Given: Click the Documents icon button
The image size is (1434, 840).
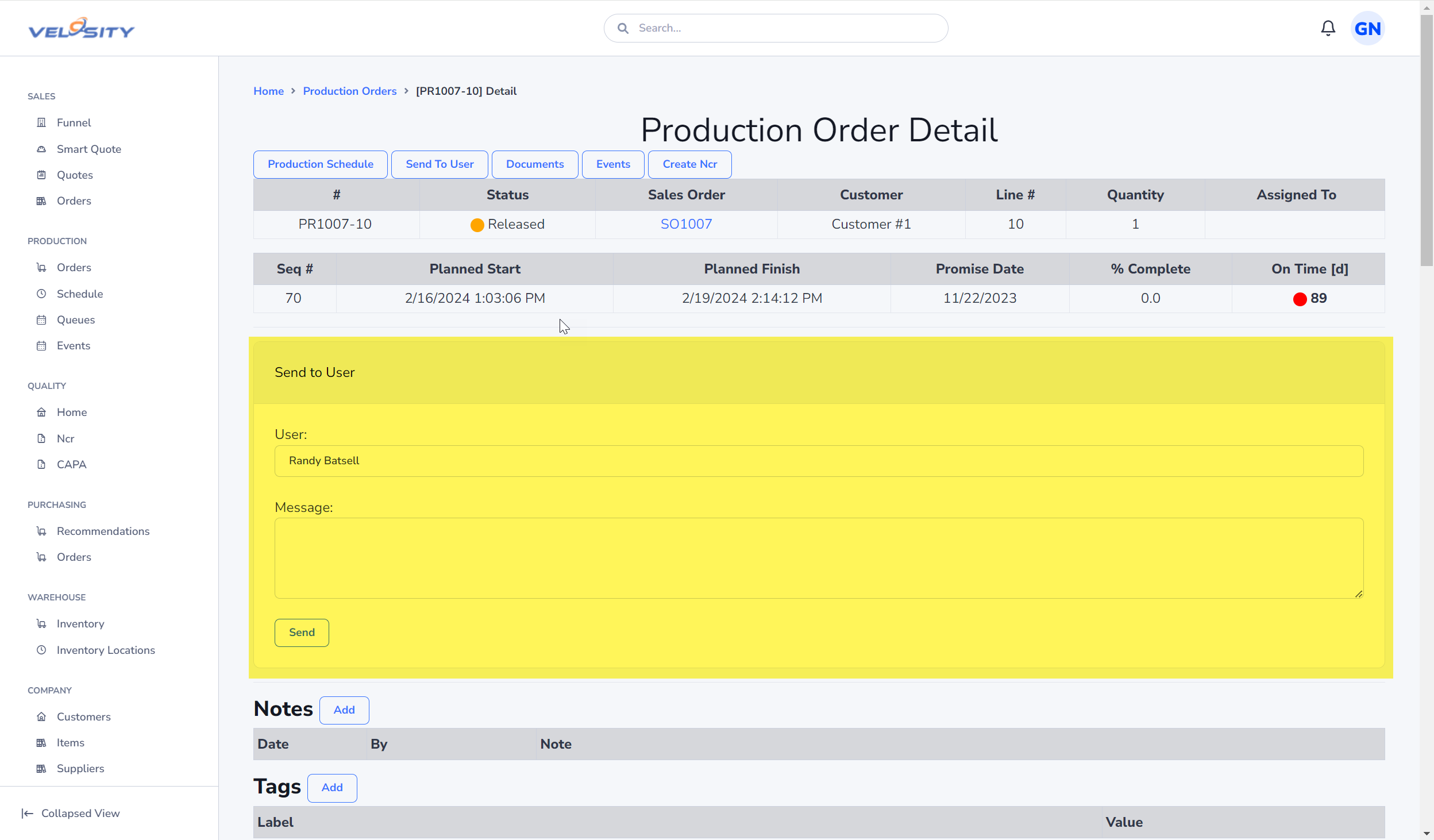Looking at the screenshot, I should [535, 164].
